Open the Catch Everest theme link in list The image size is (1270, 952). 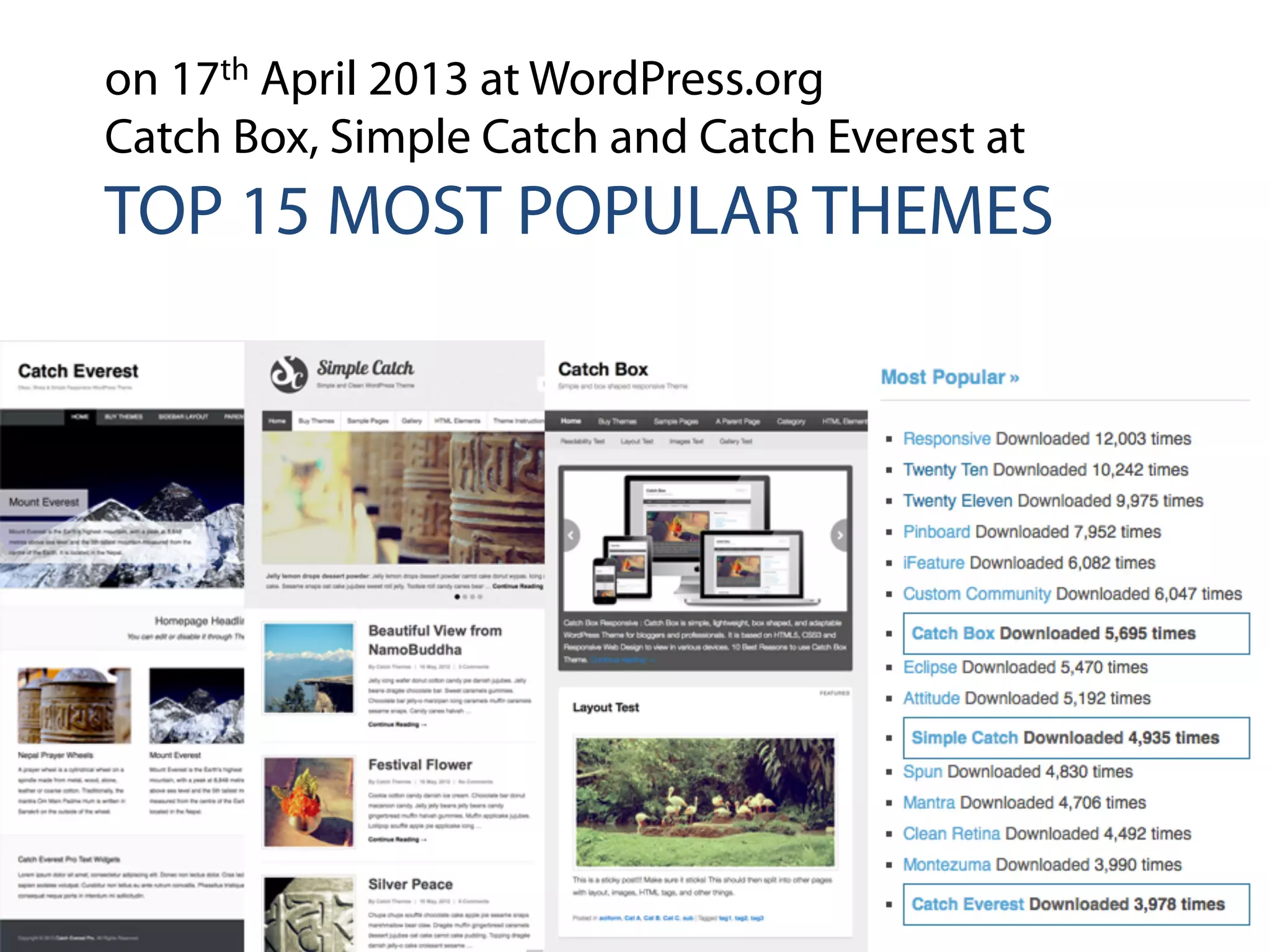pyautogui.click(x=968, y=904)
